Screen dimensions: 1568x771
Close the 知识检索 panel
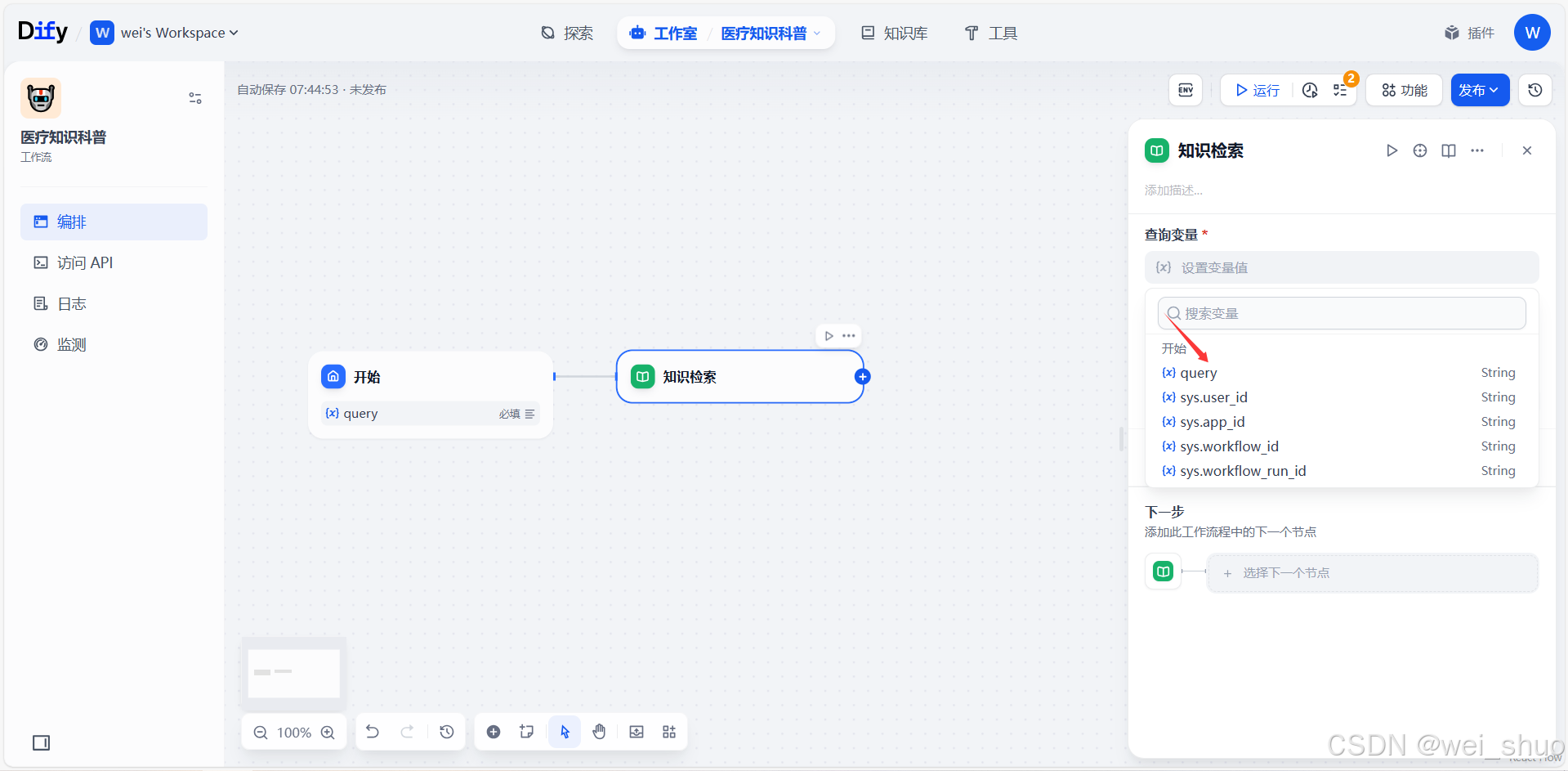(x=1527, y=150)
